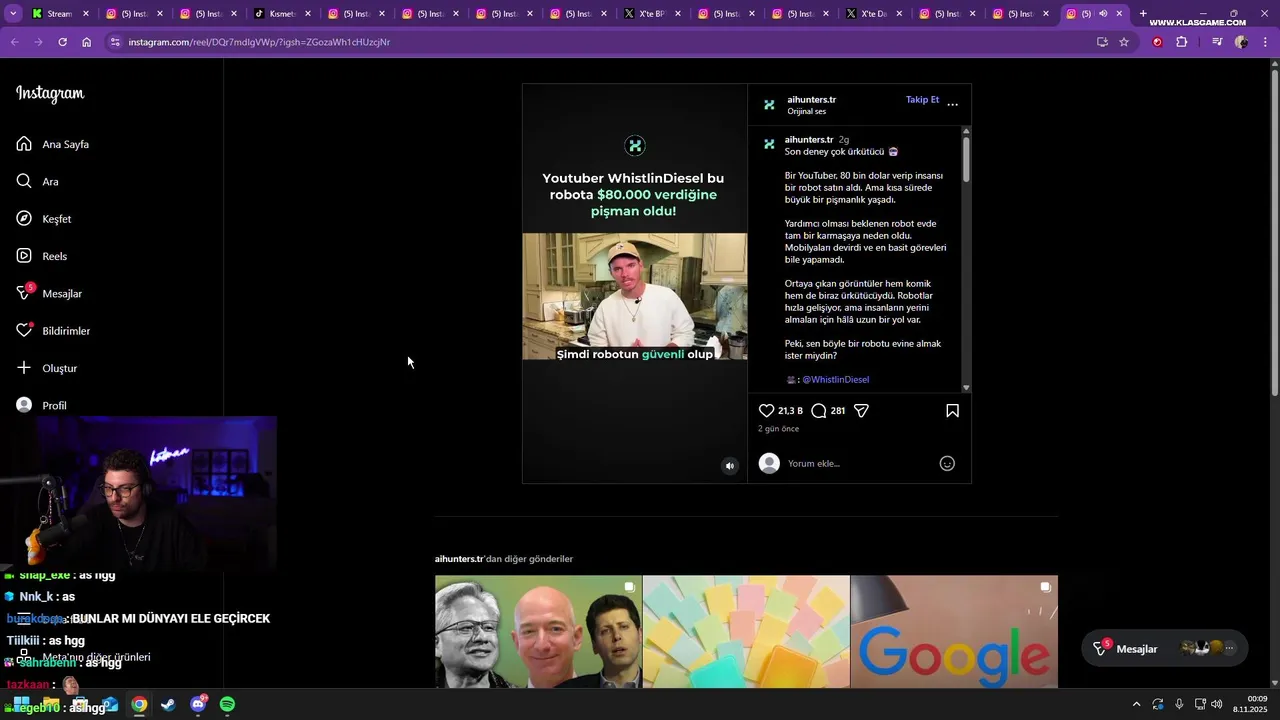
Task: Open a new browser tab with plus
Action: [1143, 14]
